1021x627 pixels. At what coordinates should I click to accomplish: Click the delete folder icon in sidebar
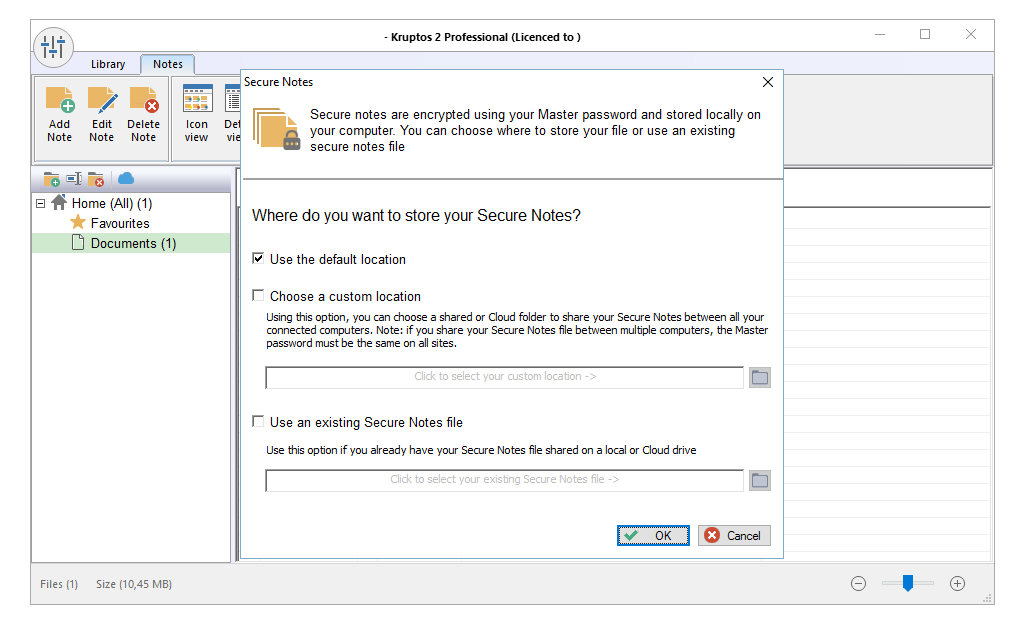(x=96, y=179)
